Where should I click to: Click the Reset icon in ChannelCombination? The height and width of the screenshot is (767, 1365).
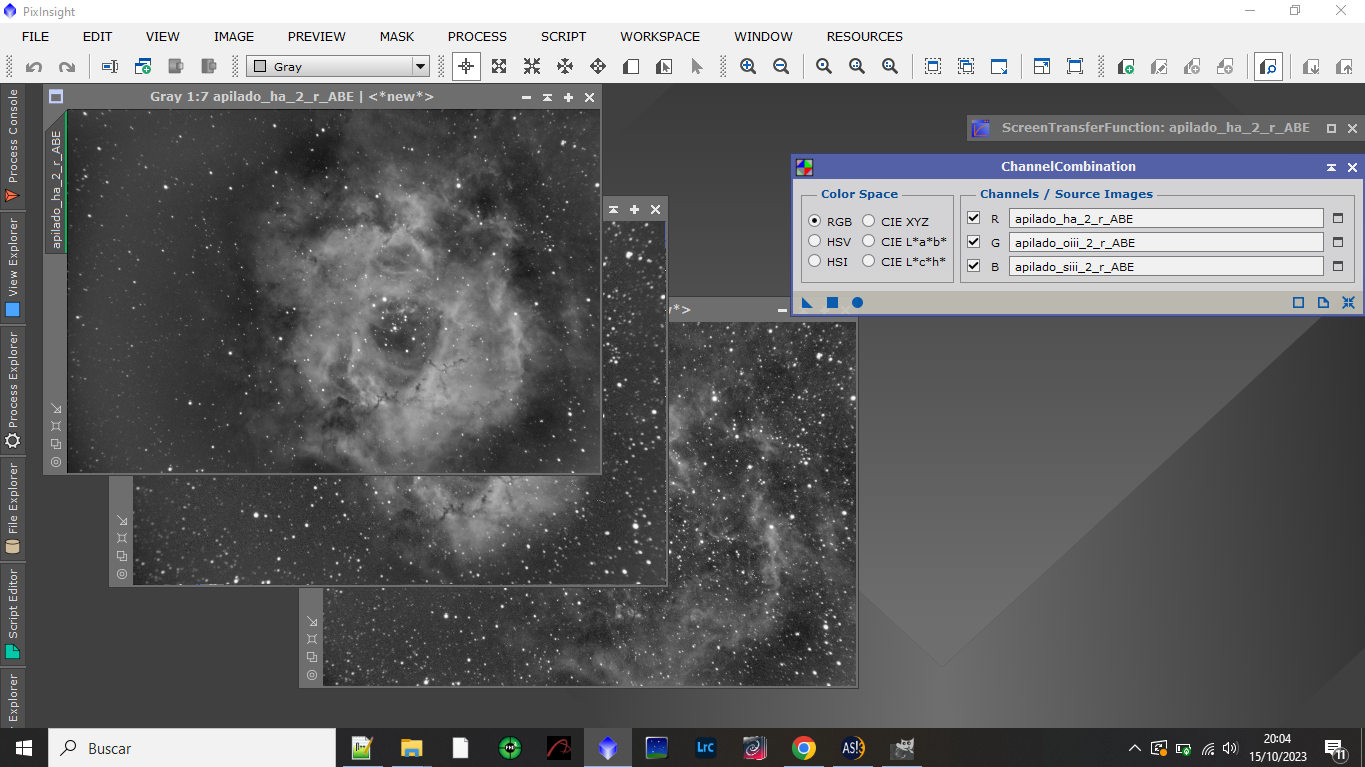(1348, 303)
